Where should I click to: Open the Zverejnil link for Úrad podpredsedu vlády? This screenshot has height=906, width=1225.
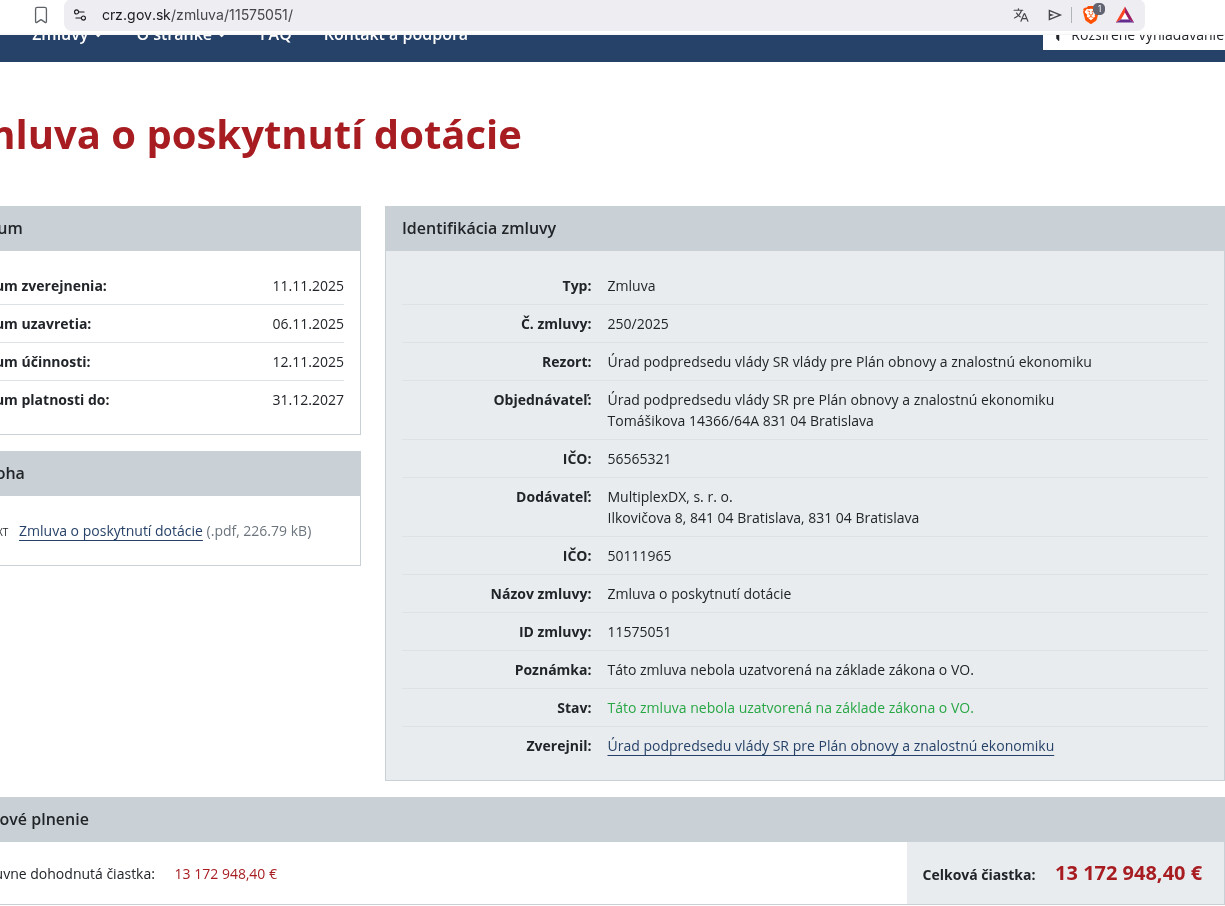tap(831, 746)
